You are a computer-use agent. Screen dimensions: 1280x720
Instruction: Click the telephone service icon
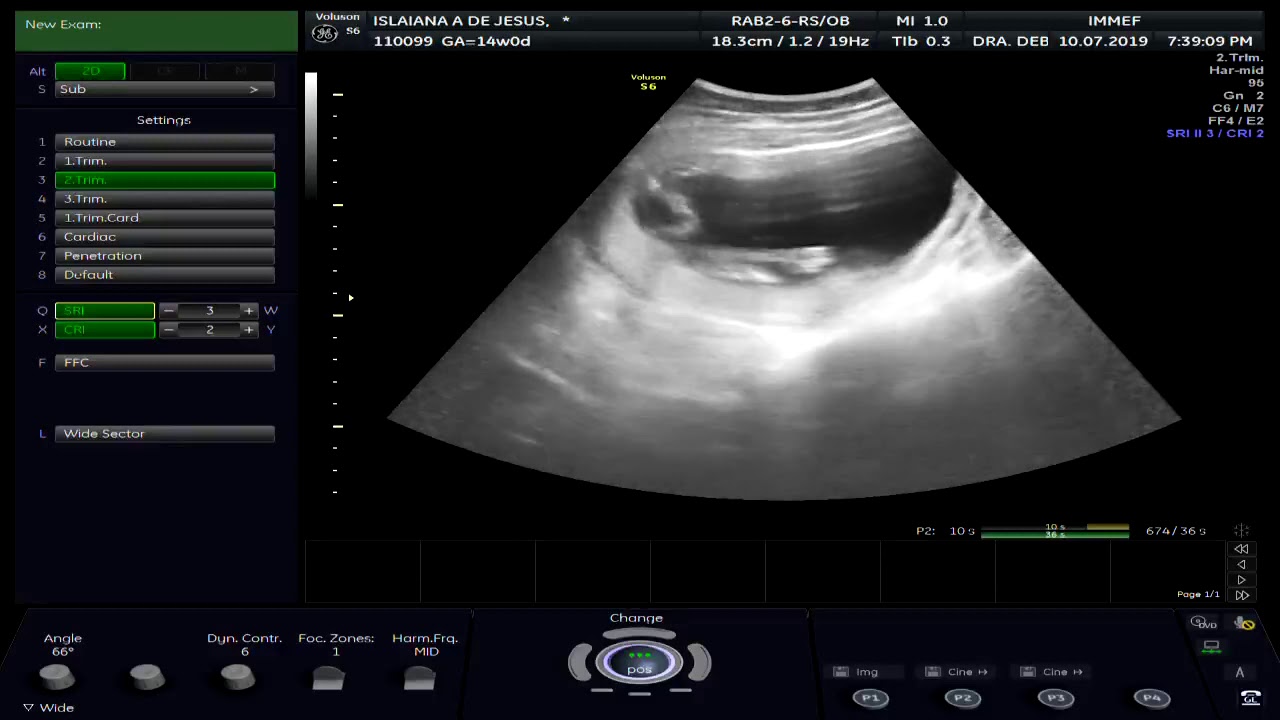coord(1250,698)
